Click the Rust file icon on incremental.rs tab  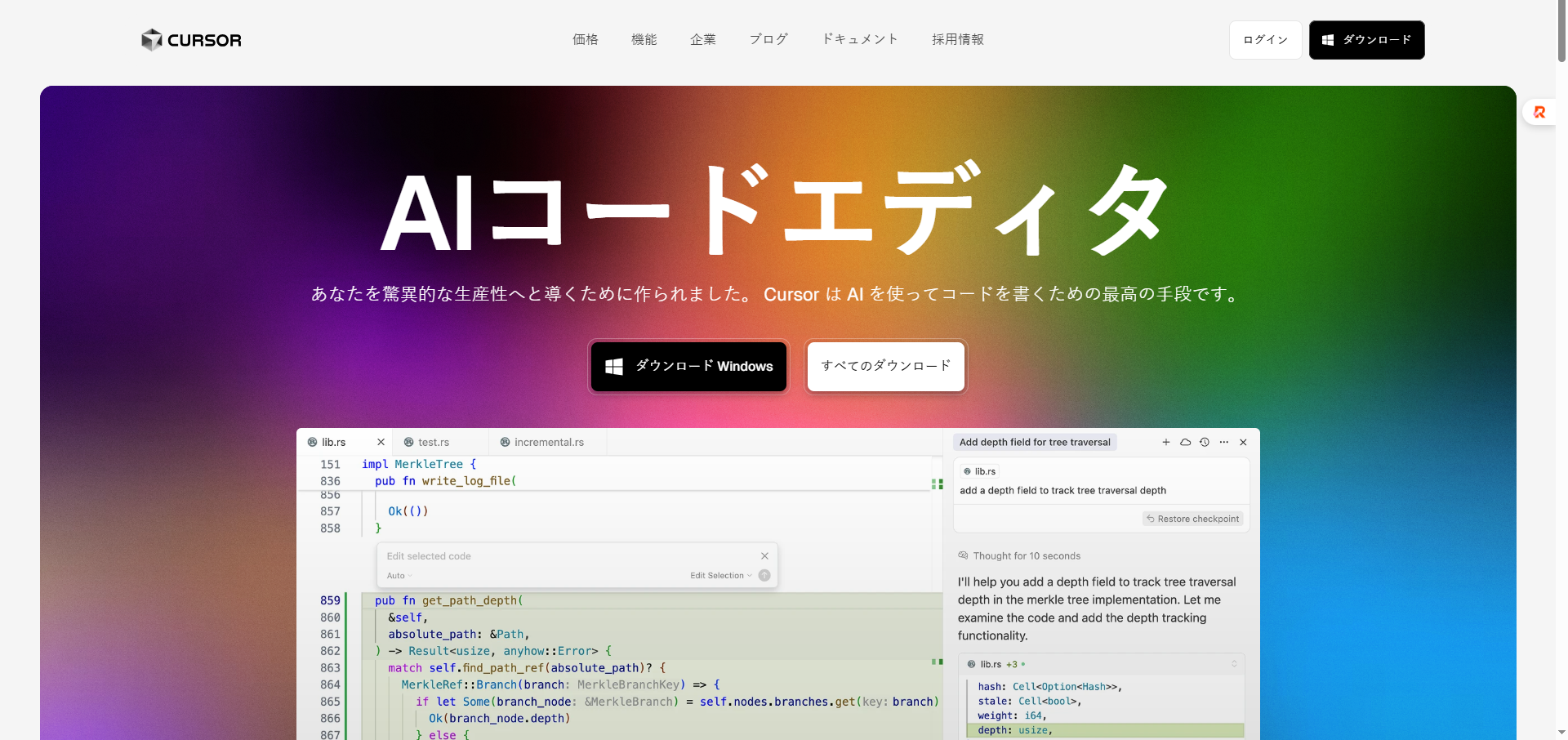point(505,442)
